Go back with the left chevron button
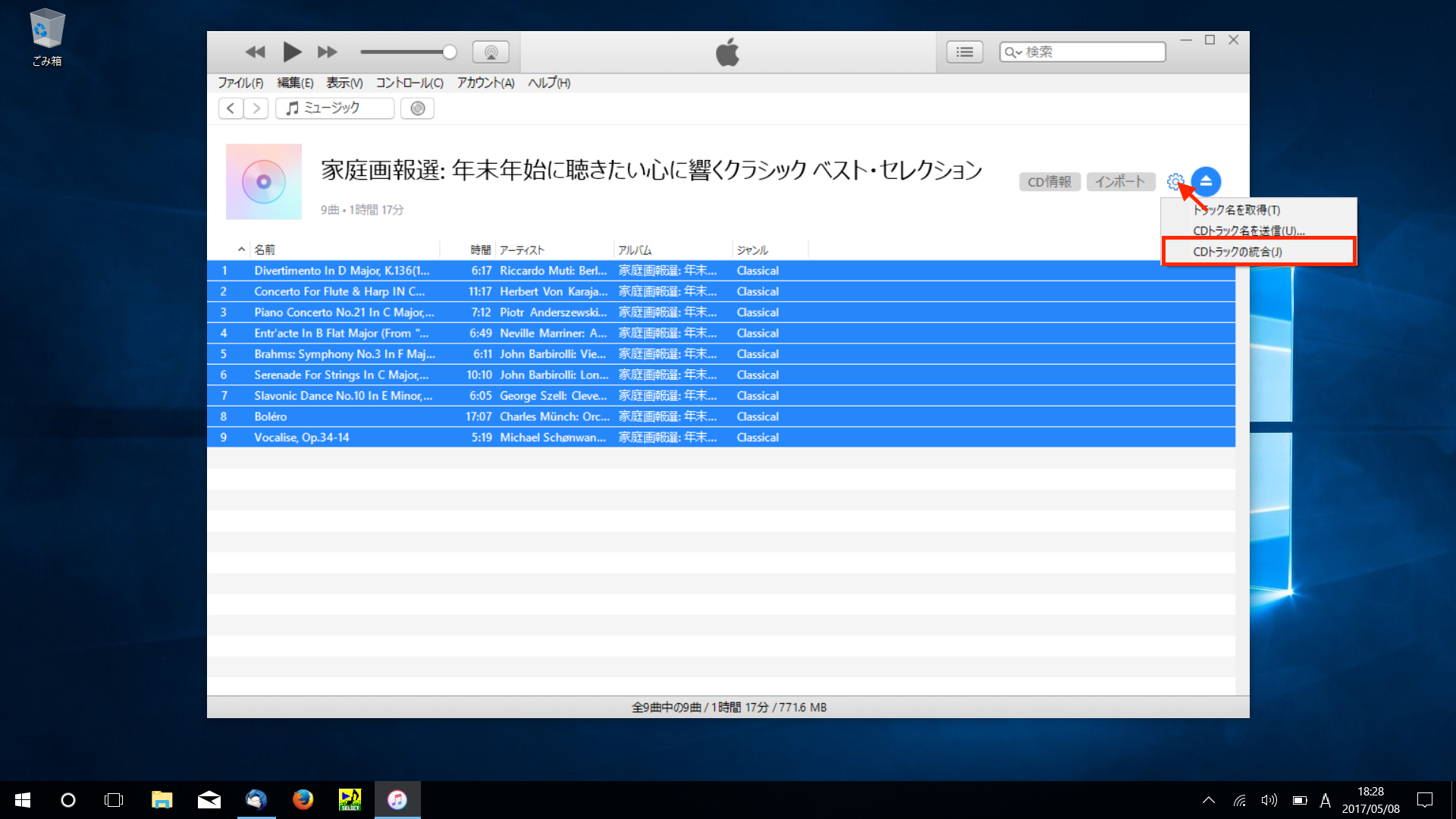Screen dimensions: 1456x819 [231, 108]
